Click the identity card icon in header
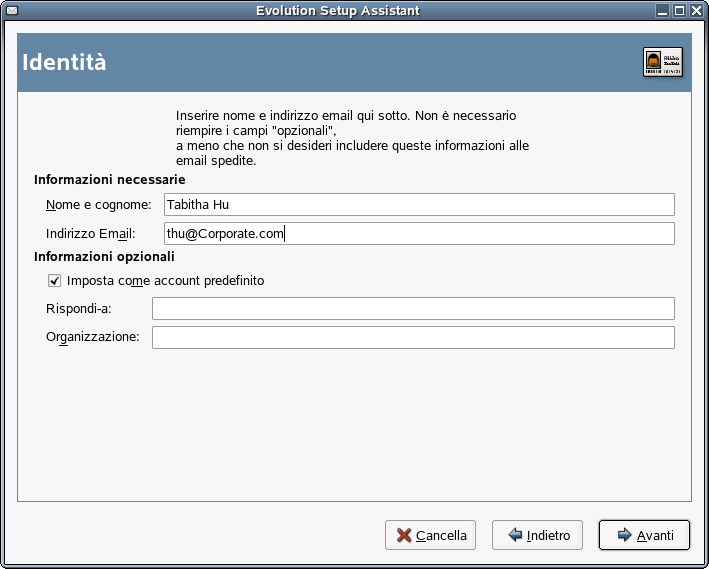Screen dimensions: 709x569 [663, 62]
